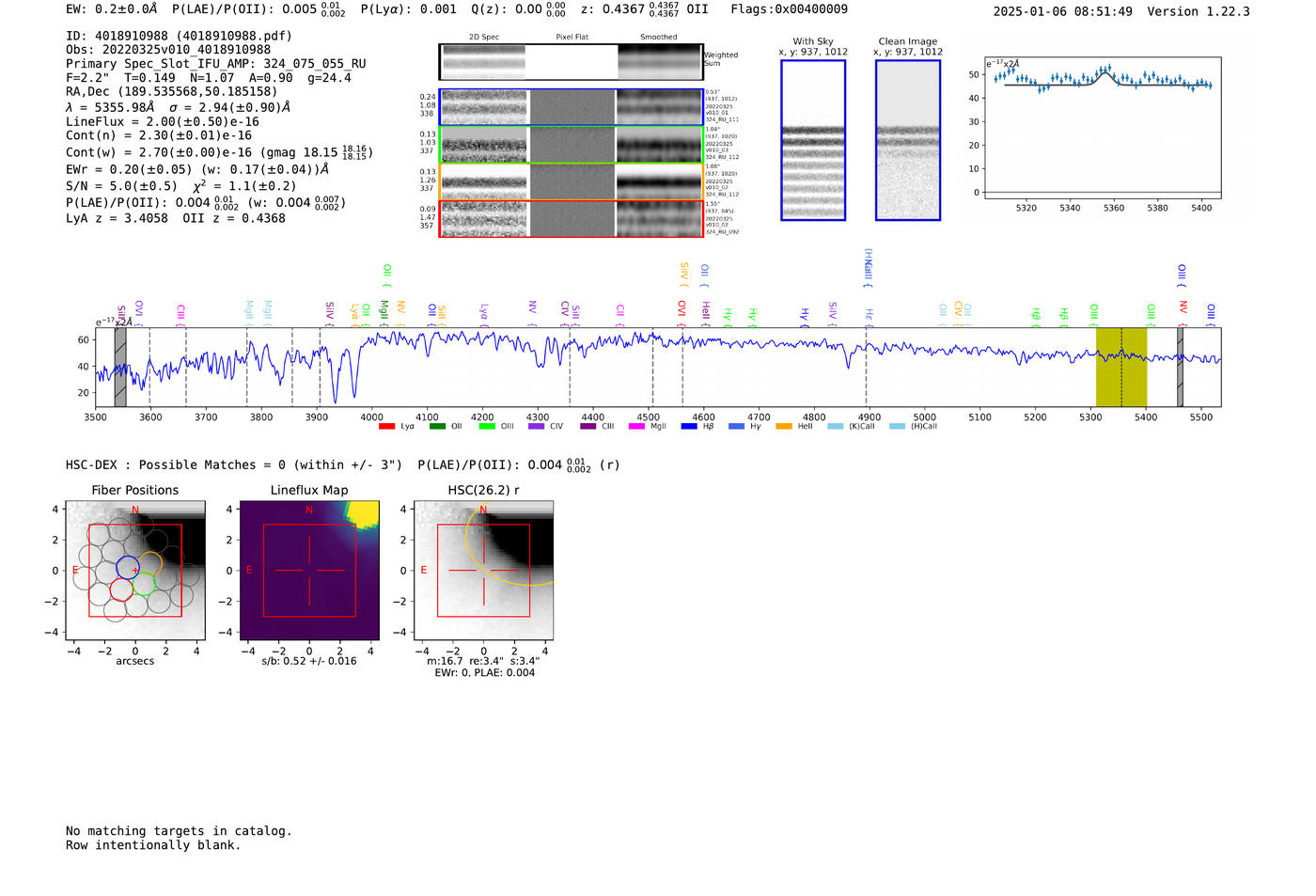Click the 'P(Lyα): 0.001' header value
The image size is (1316, 896).
(x=408, y=8)
